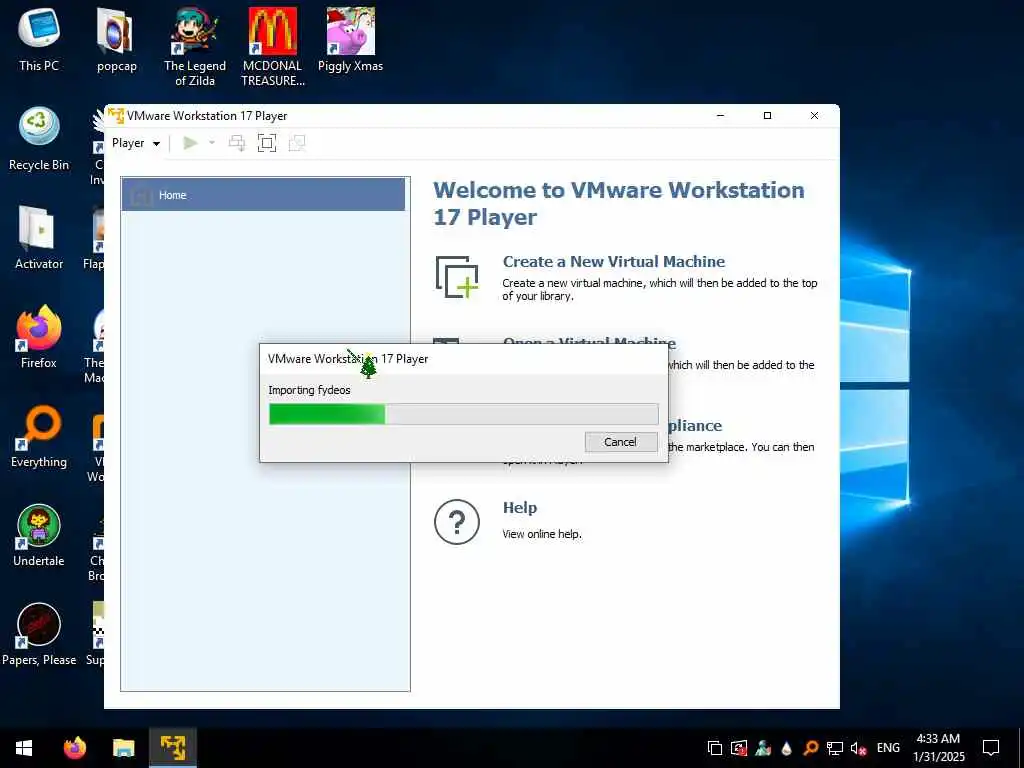Click View online help text
Viewport: 1024px width, 768px height.
[542, 534]
